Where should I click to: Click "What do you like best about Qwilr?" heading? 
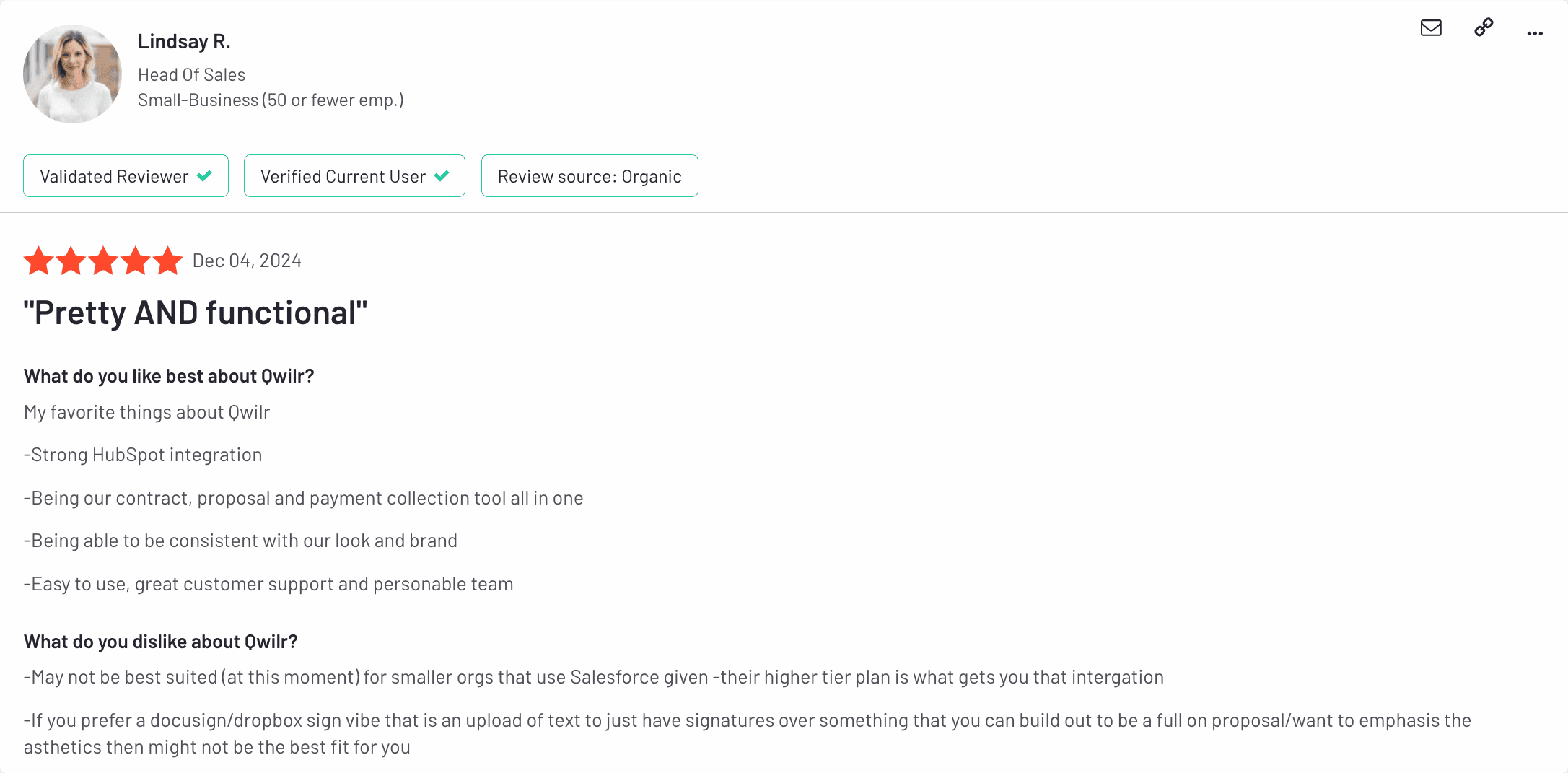coord(169,376)
